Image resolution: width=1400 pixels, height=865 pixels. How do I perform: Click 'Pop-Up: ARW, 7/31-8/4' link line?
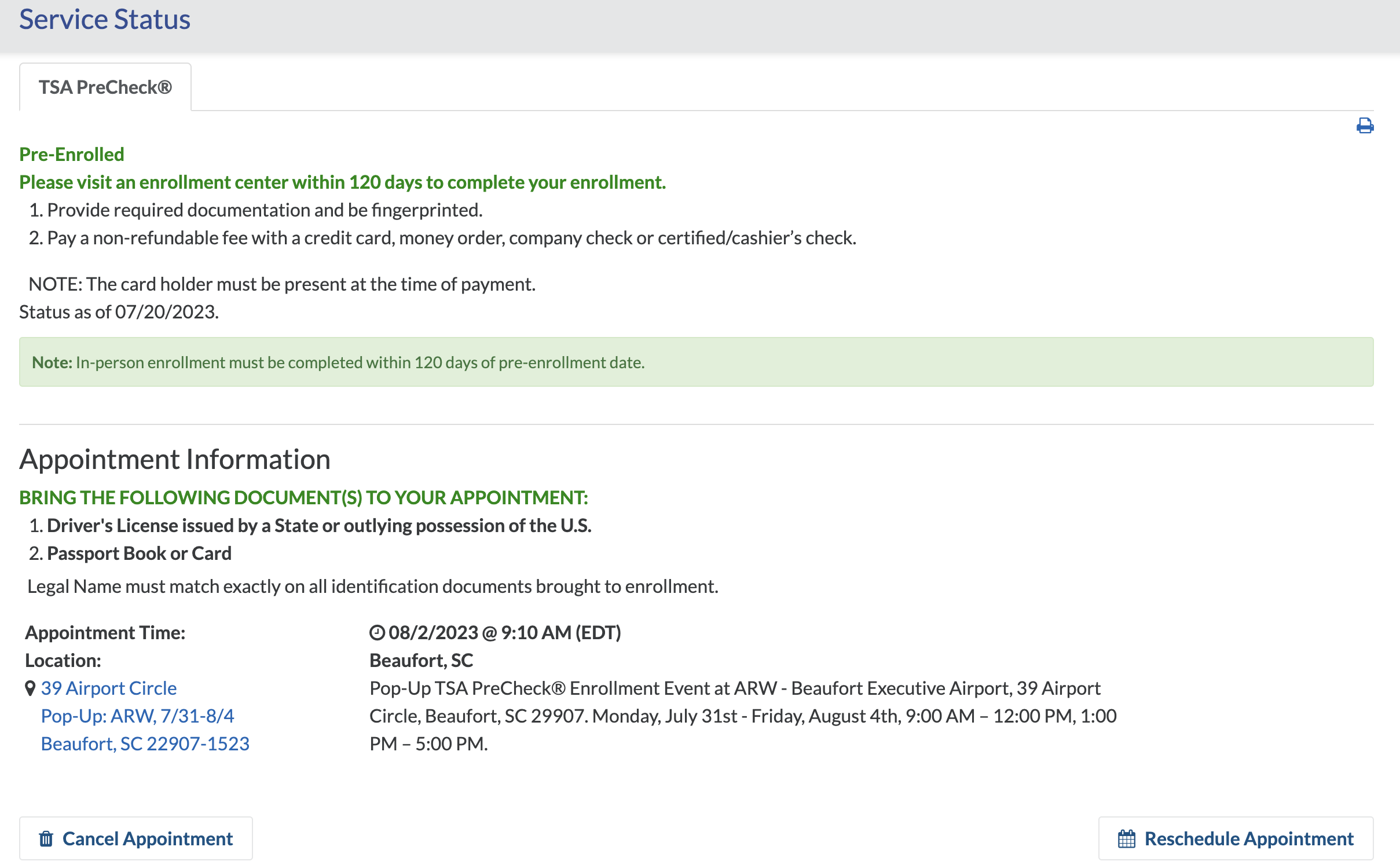point(138,716)
